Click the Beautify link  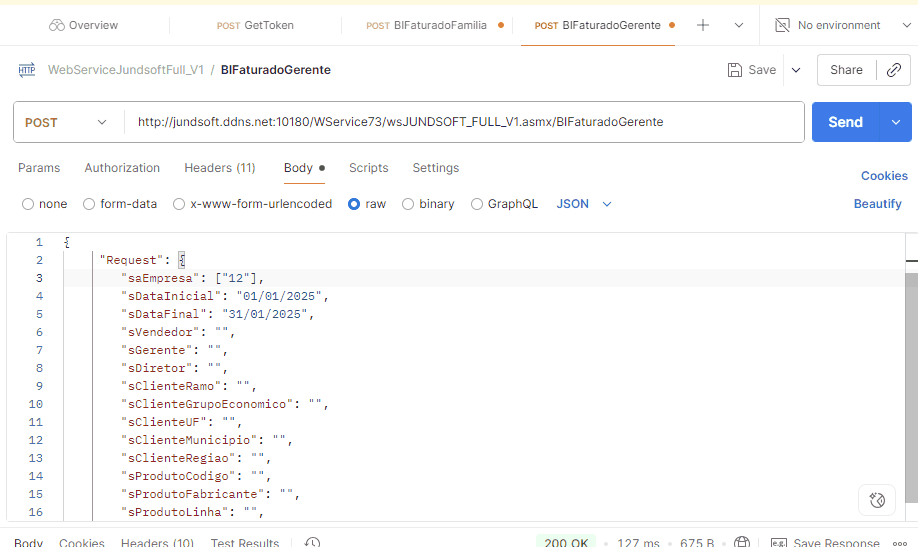point(877,204)
